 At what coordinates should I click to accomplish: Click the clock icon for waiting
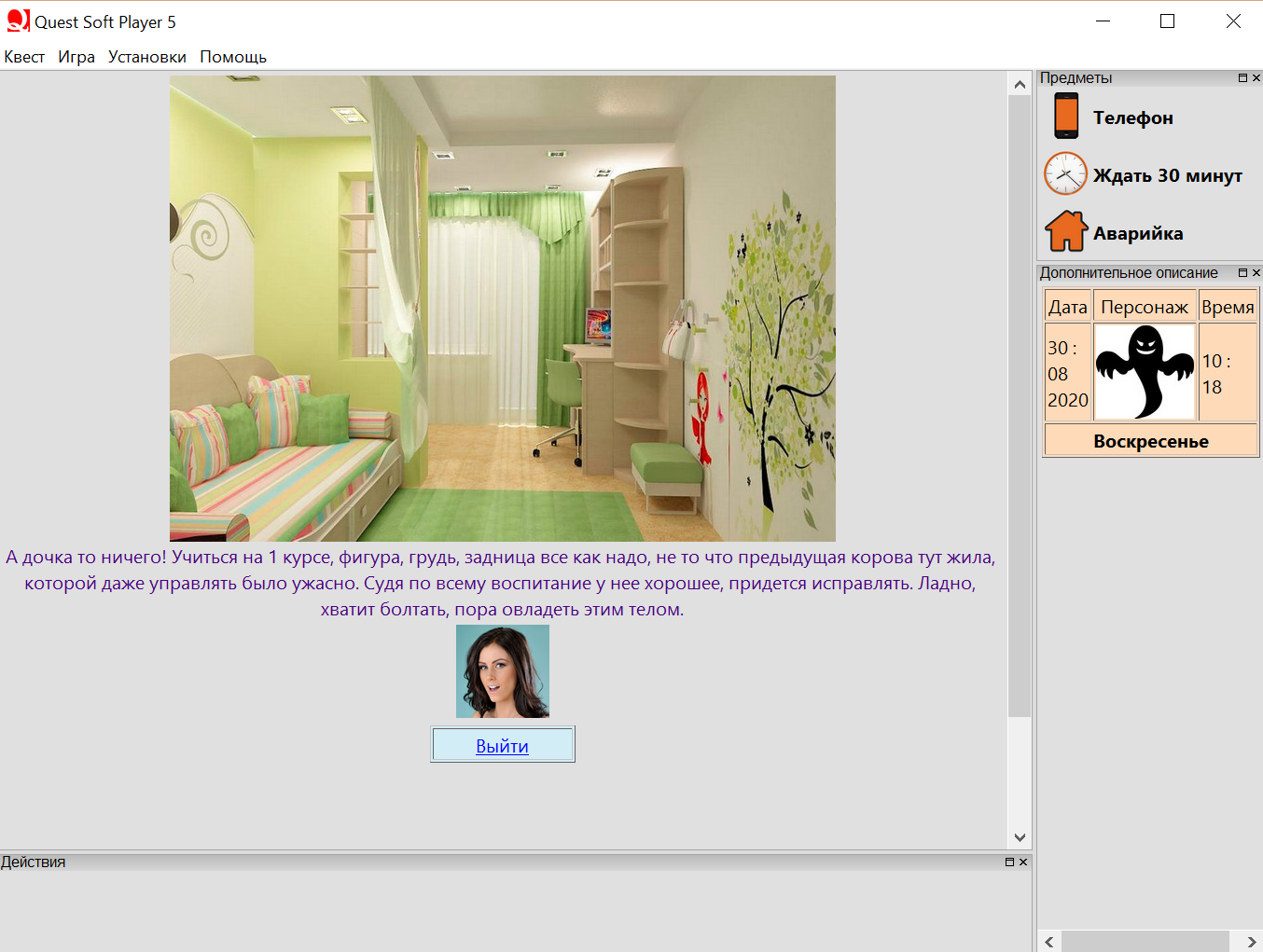pos(1065,174)
